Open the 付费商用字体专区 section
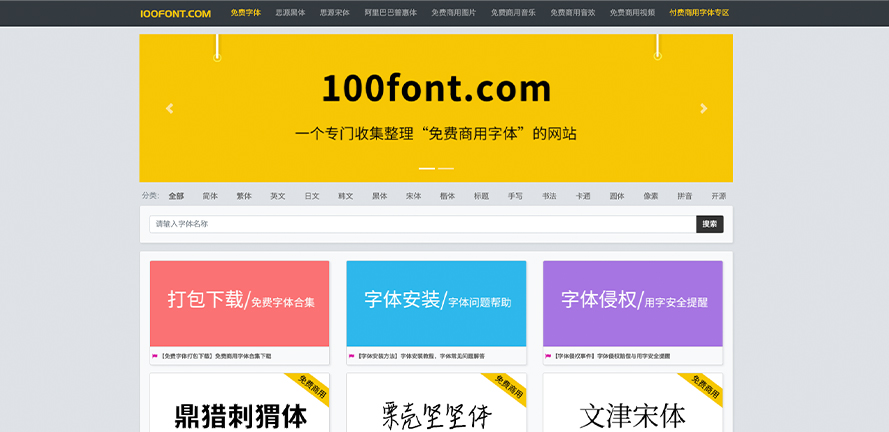The width and height of the screenshot is (889, 432). point(699,12)
